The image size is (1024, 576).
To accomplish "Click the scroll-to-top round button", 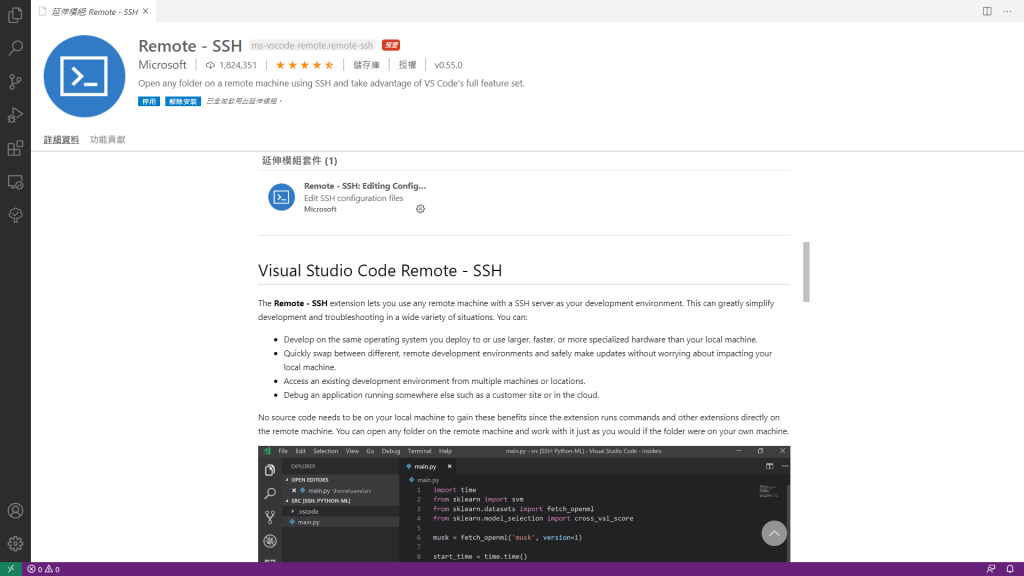I will [774, 534].
